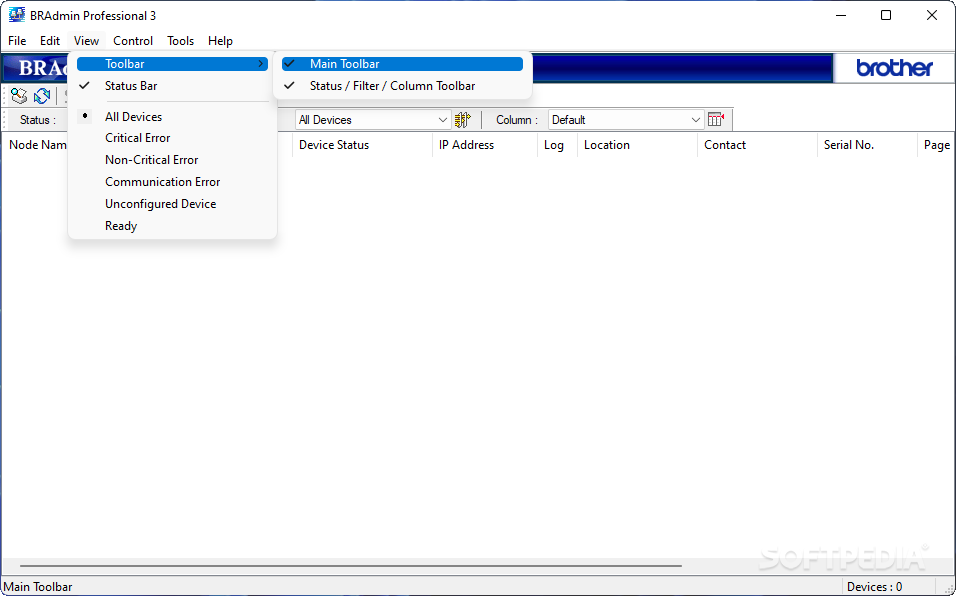Click the filter settings icon beside All Devices

[463, 120]
